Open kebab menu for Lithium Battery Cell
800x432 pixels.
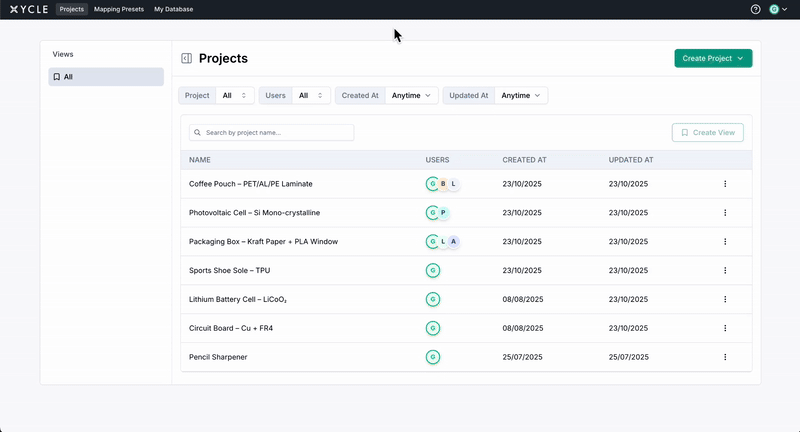point(725,299)
